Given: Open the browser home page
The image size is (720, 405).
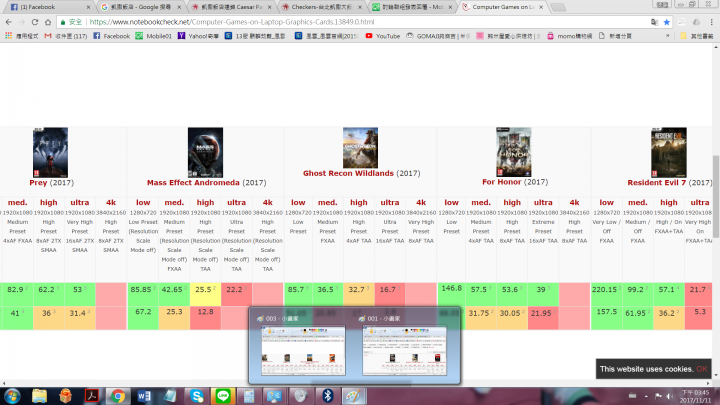Looking at the screenshot, I should pos(48,22).
